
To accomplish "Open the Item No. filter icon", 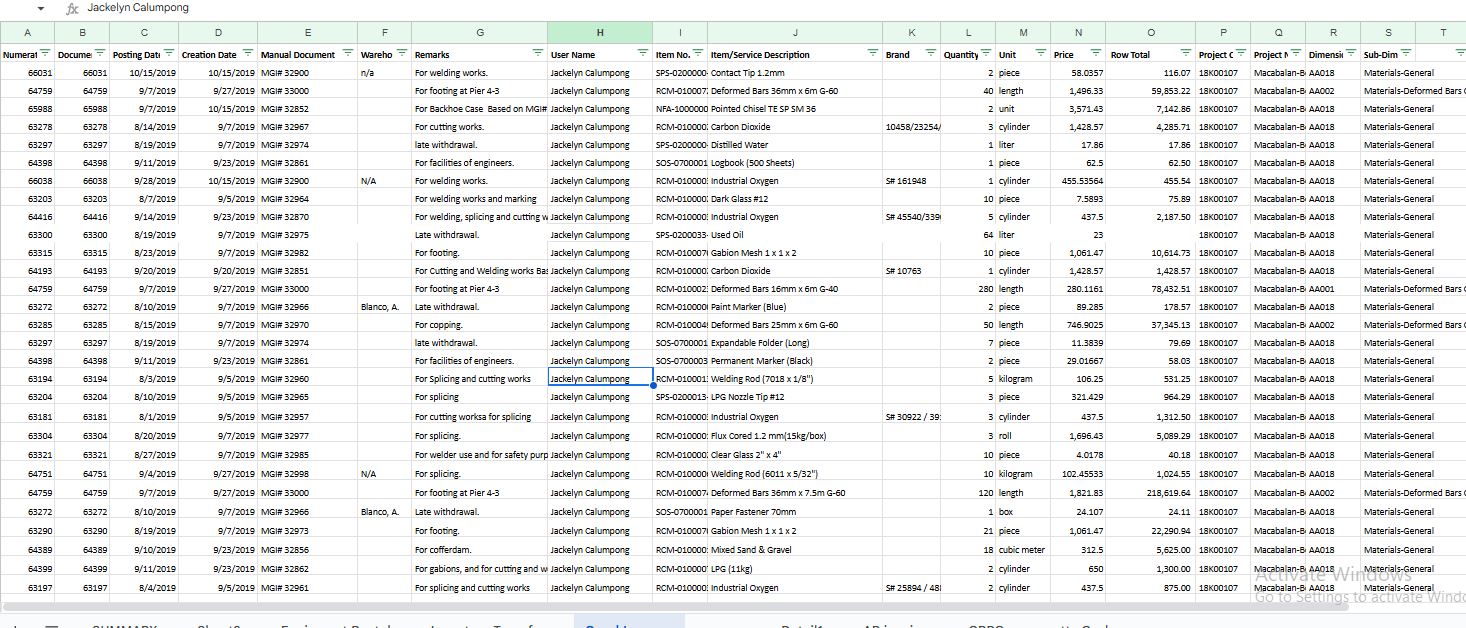I will [698, 53].
